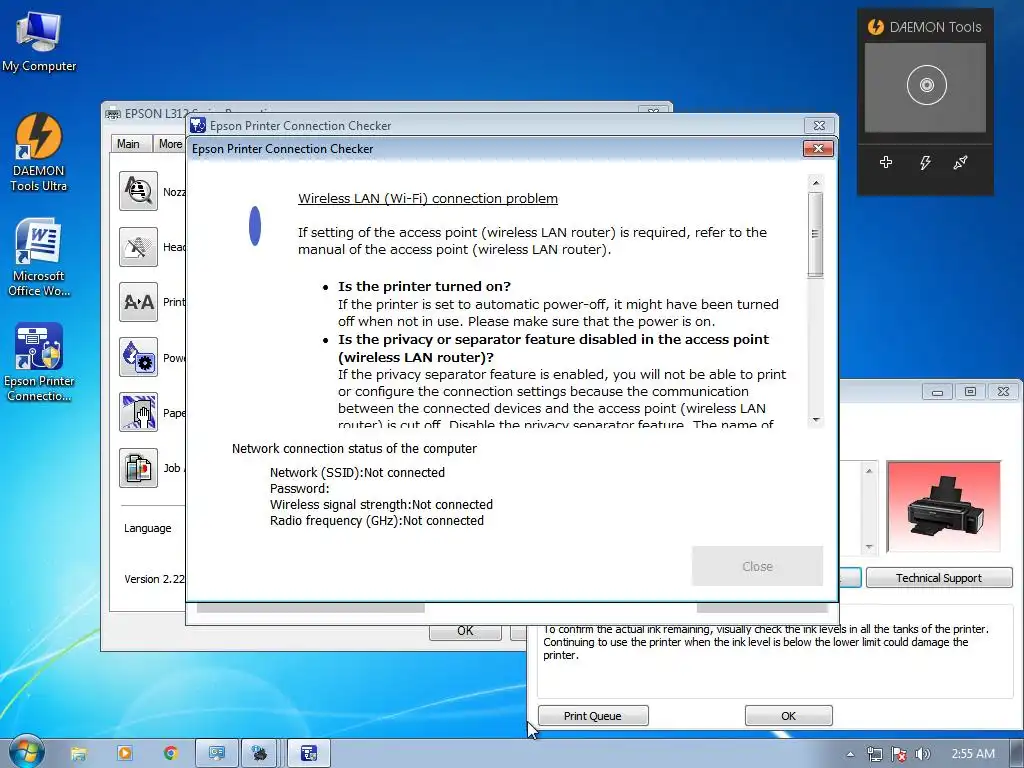Click the Paper Guide Cleaning icon
Image resolution: width=1024 pixels, height=768 pixels.
[x=138, y=412]
